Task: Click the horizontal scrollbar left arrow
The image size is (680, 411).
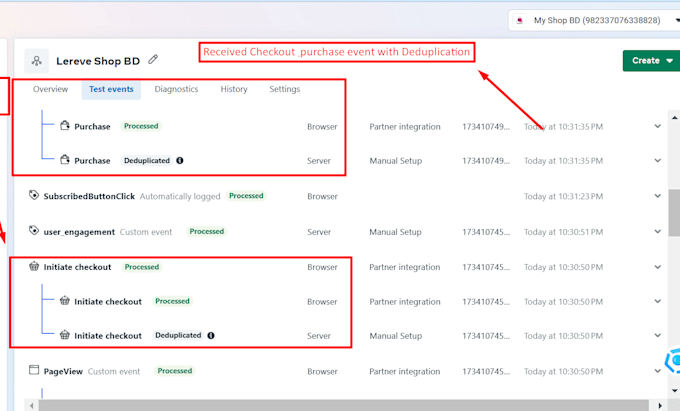Action: click(x=31, y=406)
